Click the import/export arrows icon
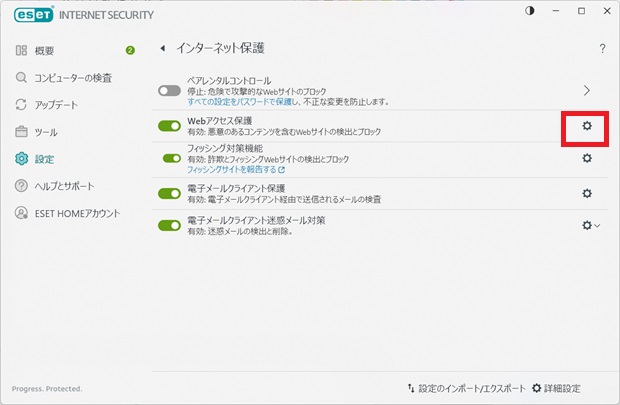The image size is (620, 405). [x=411, y=388]
